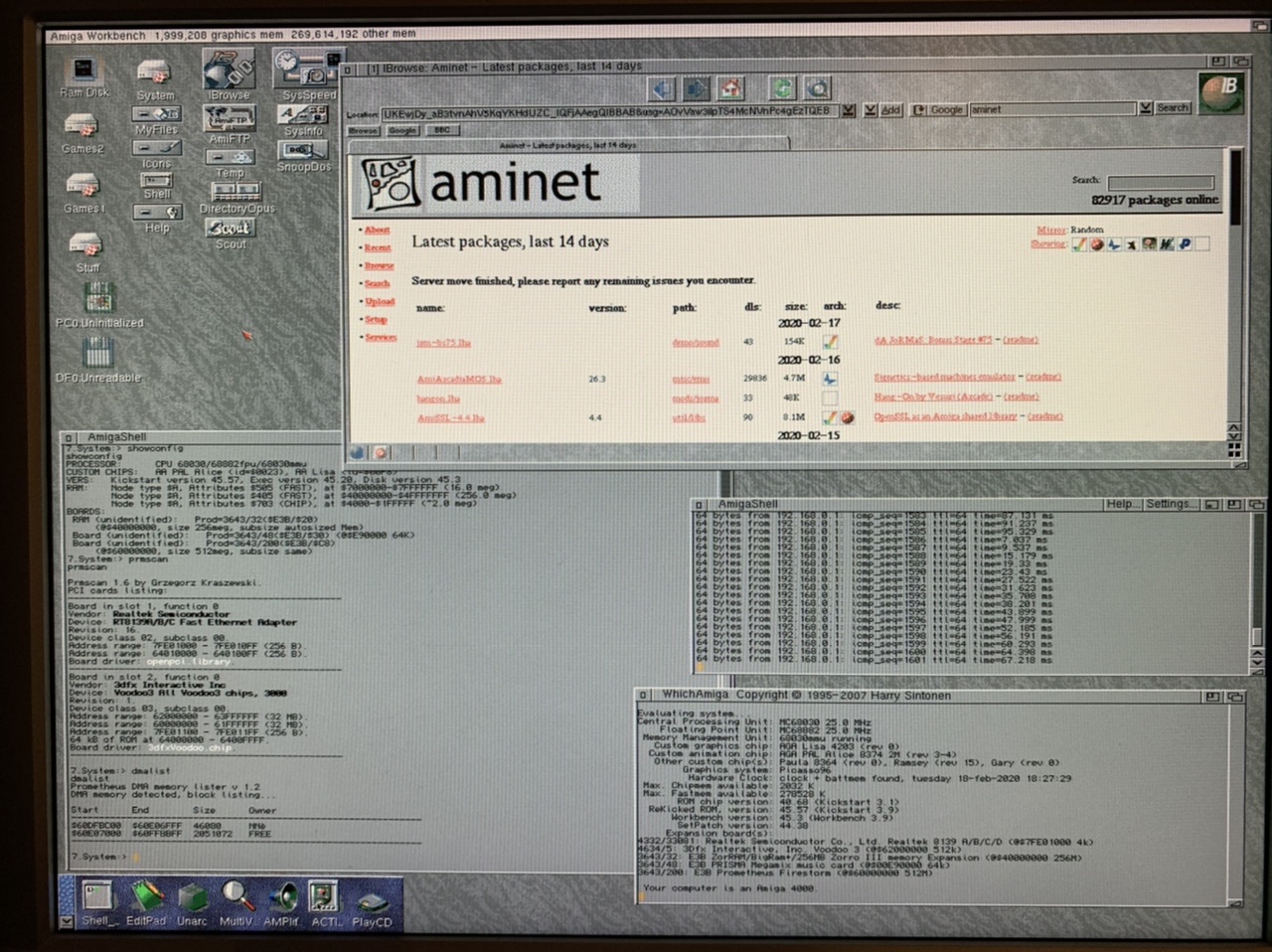
Task: Toggle the blue P architecture filter in Showing
Action: [1185, 243]
